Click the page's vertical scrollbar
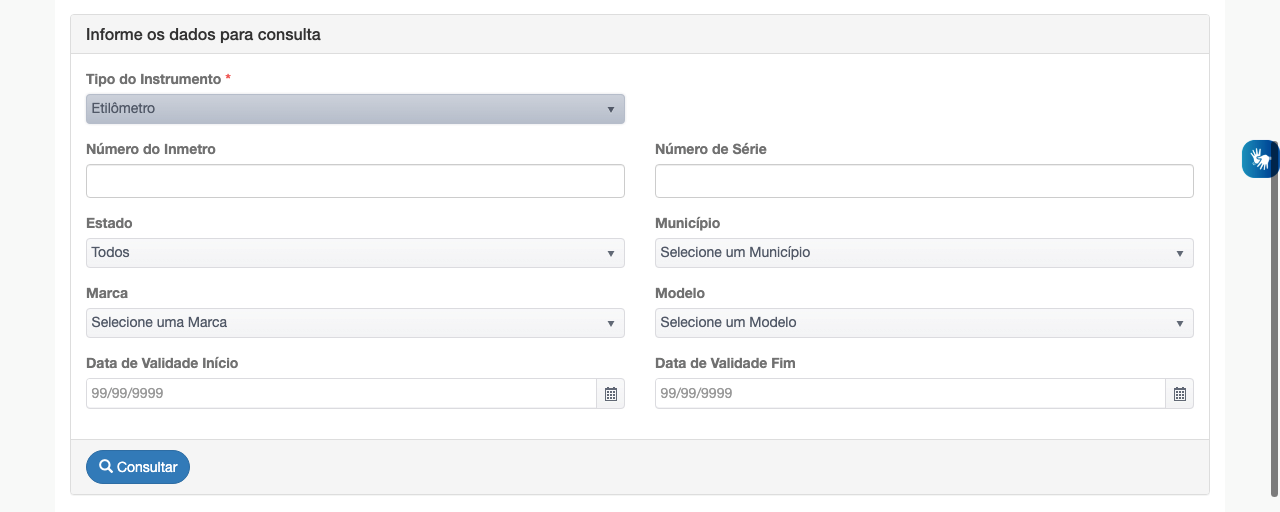Image resolution: width=1280 pixels, height=512 pixels. click(1274, 330)
